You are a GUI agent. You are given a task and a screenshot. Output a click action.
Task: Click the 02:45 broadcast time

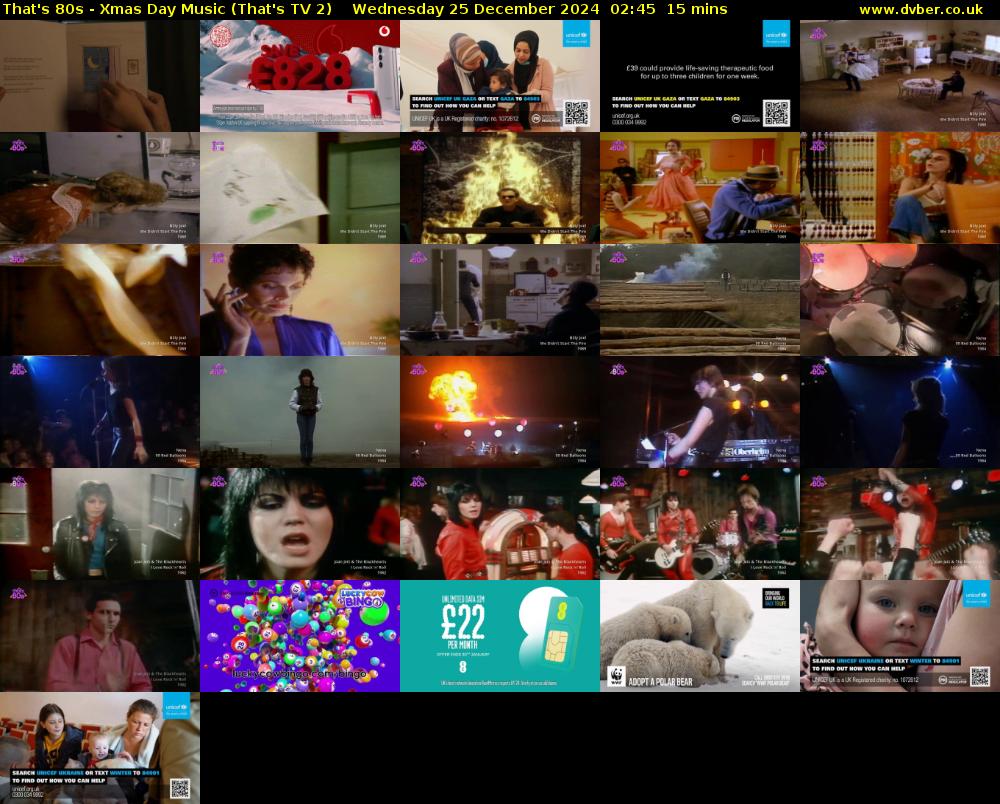point(632,9)
